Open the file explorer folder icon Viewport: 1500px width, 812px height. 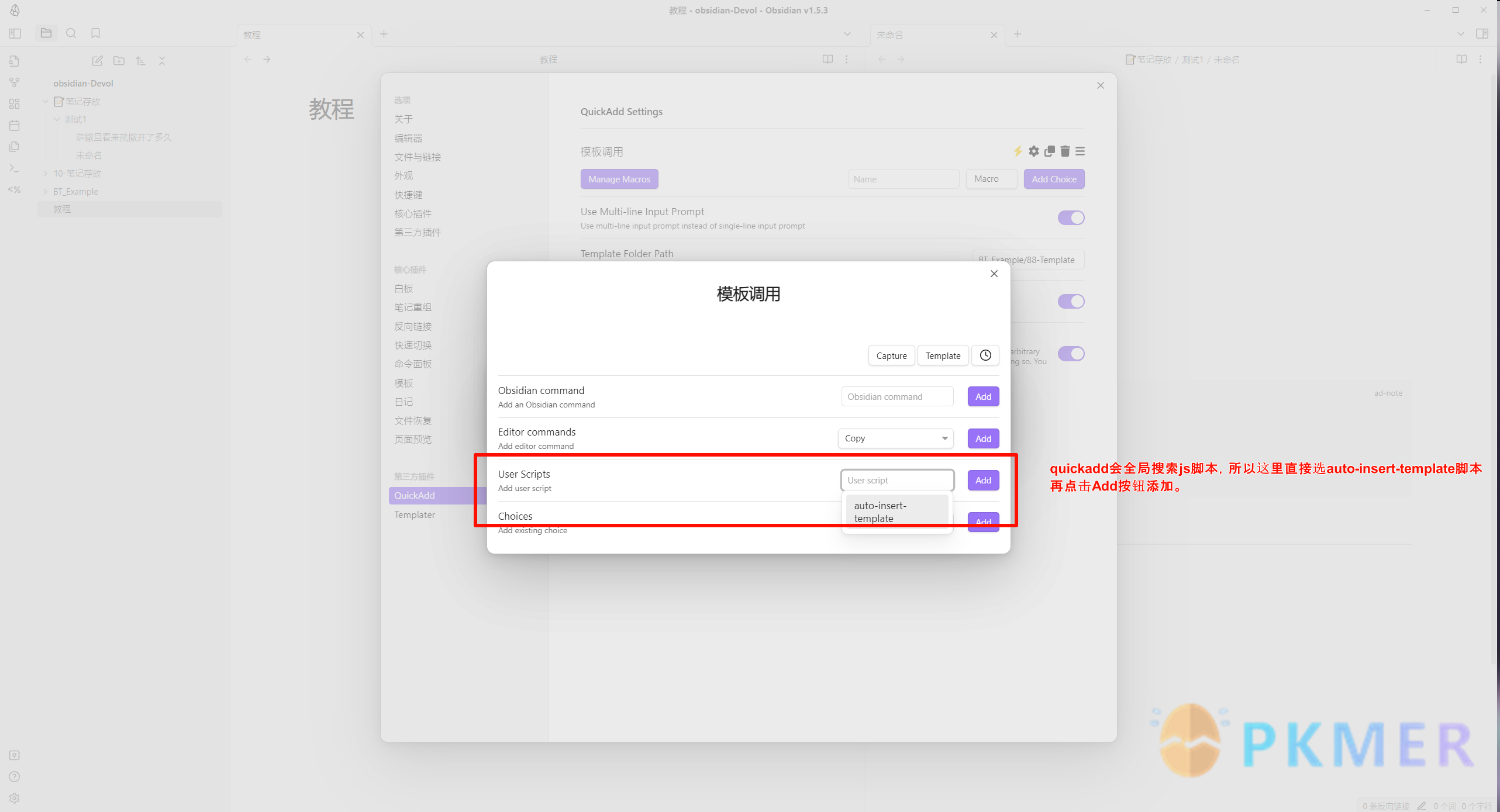pyautogui.click(x=46, y=33)
